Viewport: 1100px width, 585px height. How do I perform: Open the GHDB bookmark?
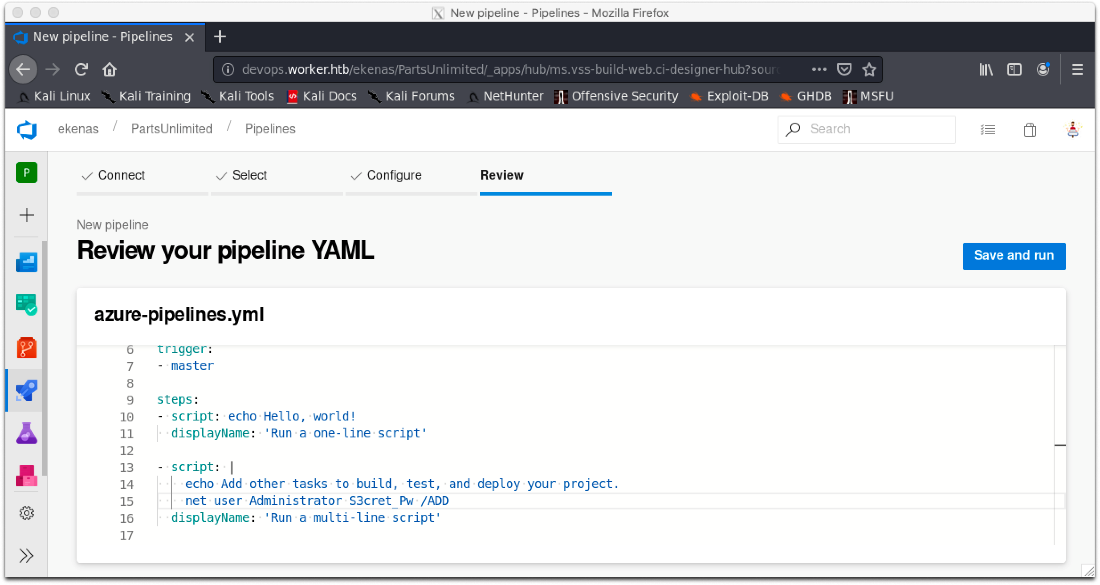(805, 96)
